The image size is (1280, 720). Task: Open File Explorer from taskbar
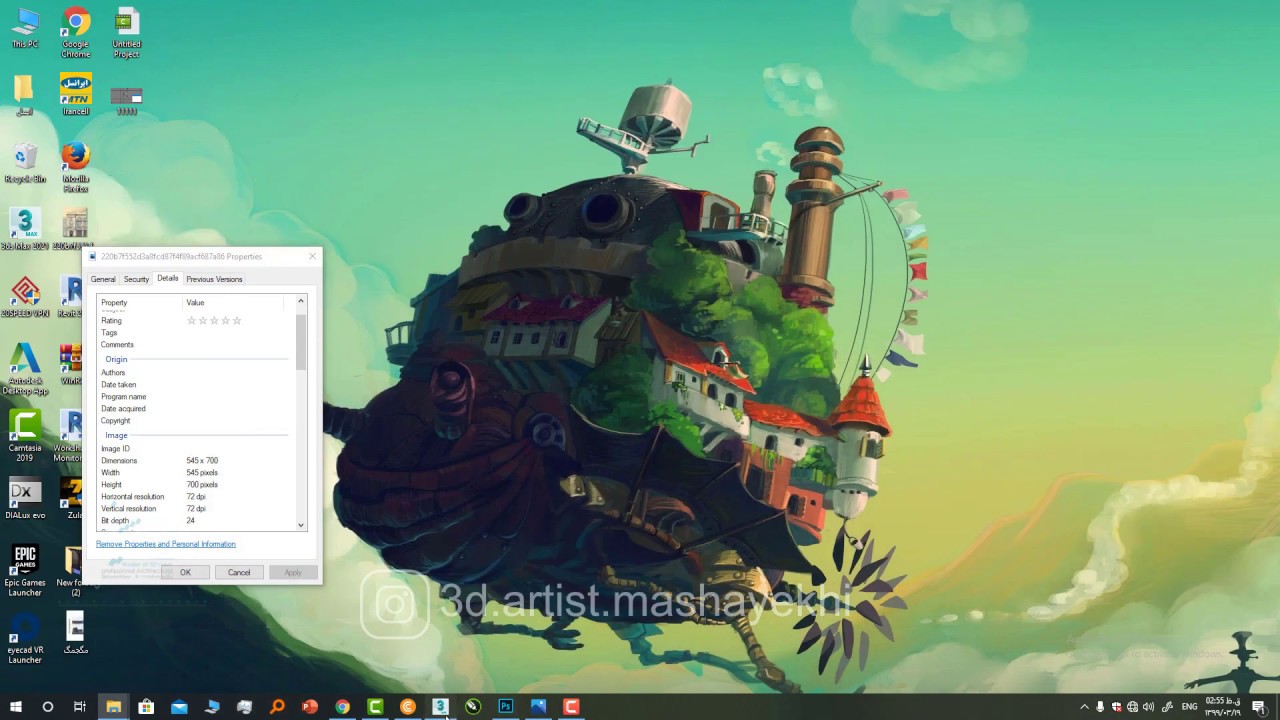113,706
